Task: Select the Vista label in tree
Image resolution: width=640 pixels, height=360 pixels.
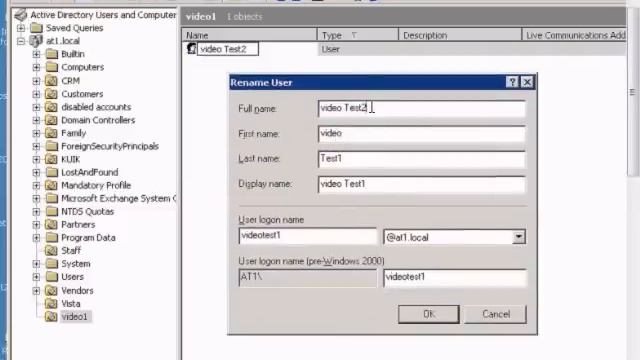Action: 71,303
